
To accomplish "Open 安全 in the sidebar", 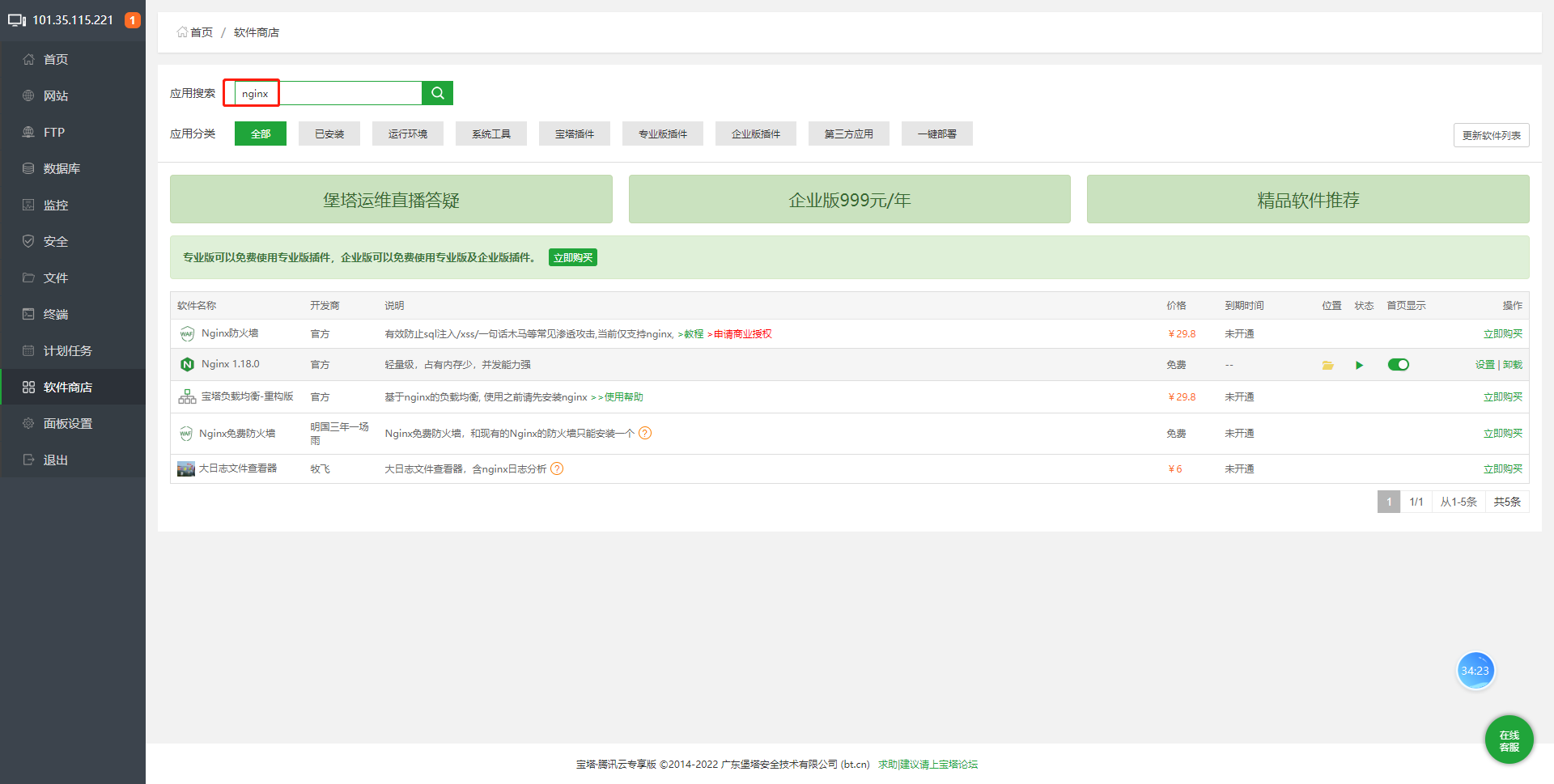I will (73, 241).
